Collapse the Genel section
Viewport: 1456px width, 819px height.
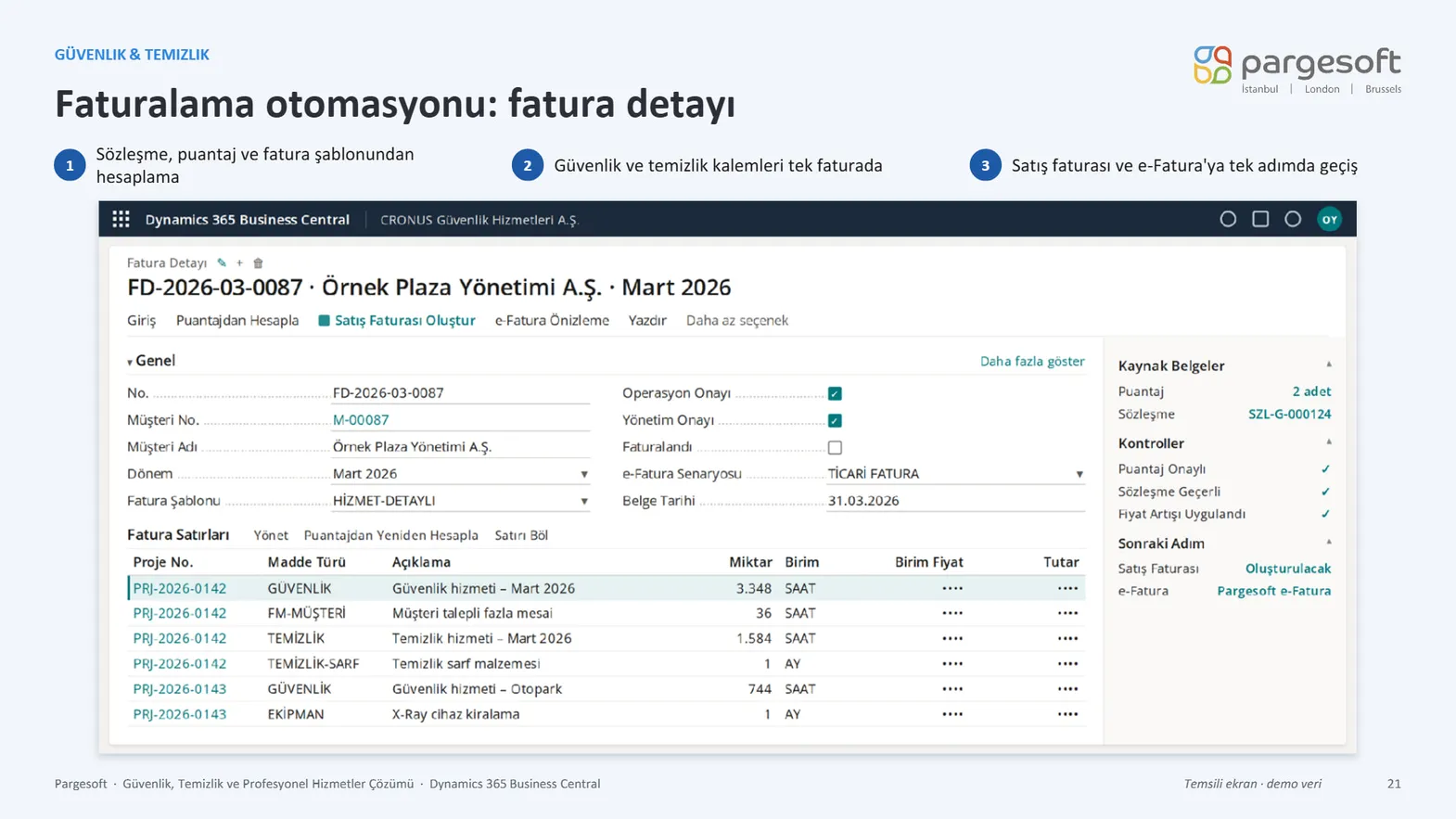151,361
